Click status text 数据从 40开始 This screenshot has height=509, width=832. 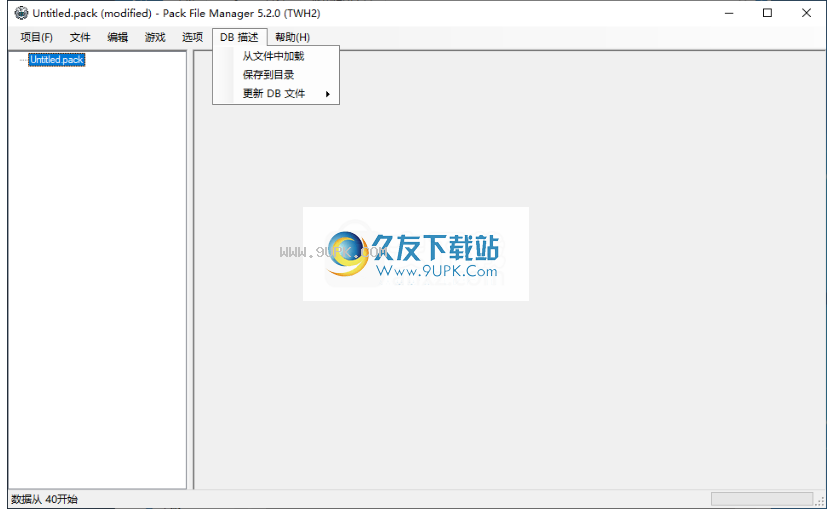click(45, 499)
